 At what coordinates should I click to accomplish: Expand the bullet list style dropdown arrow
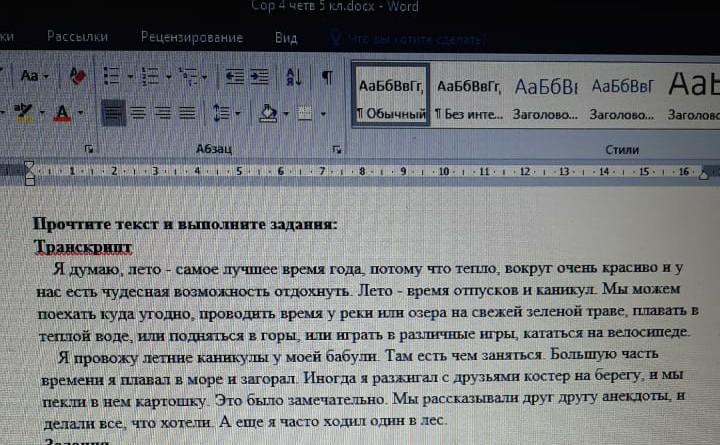click(130, 77)
